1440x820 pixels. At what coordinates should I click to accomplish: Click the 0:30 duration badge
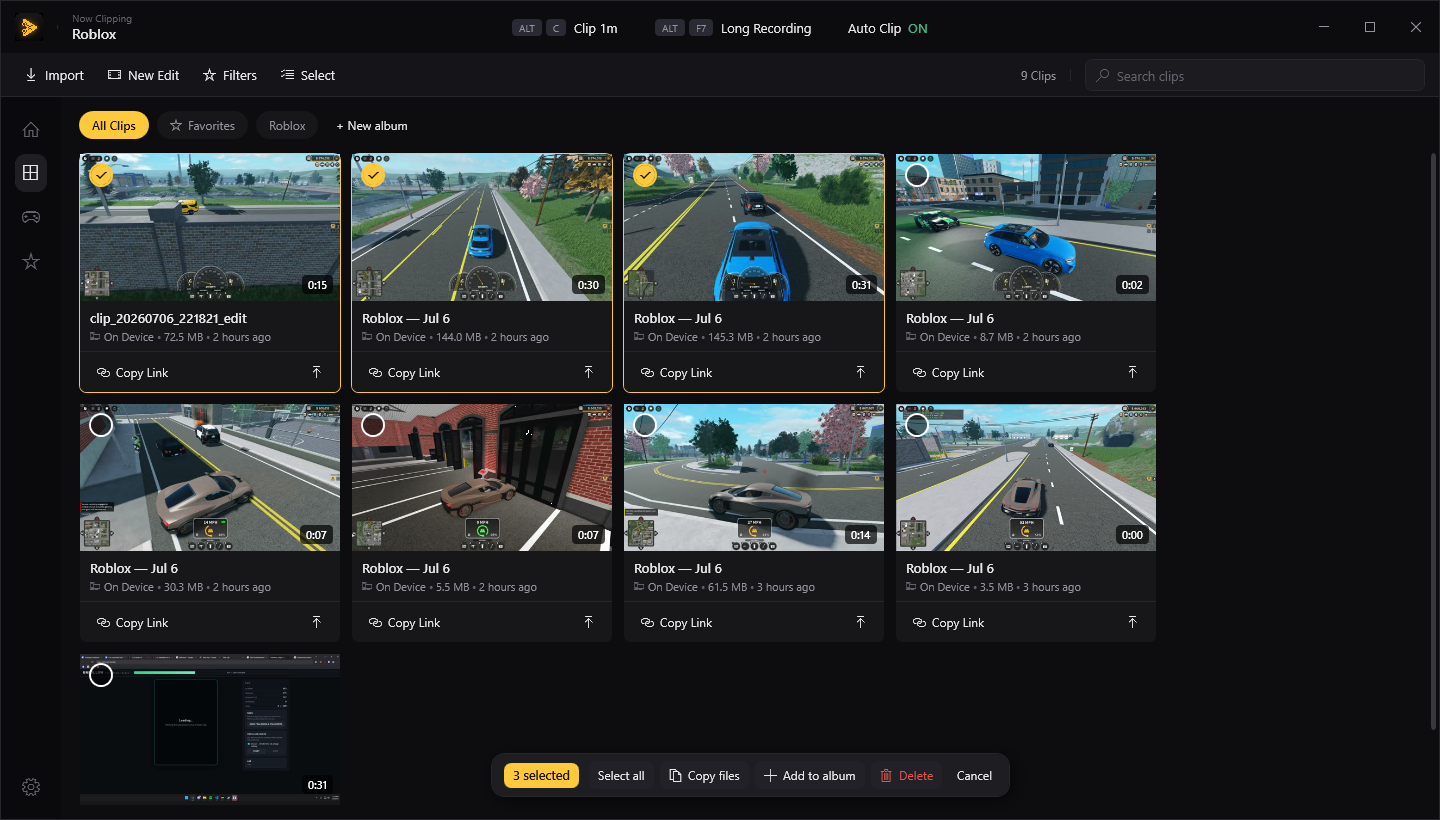click(588, 285)
